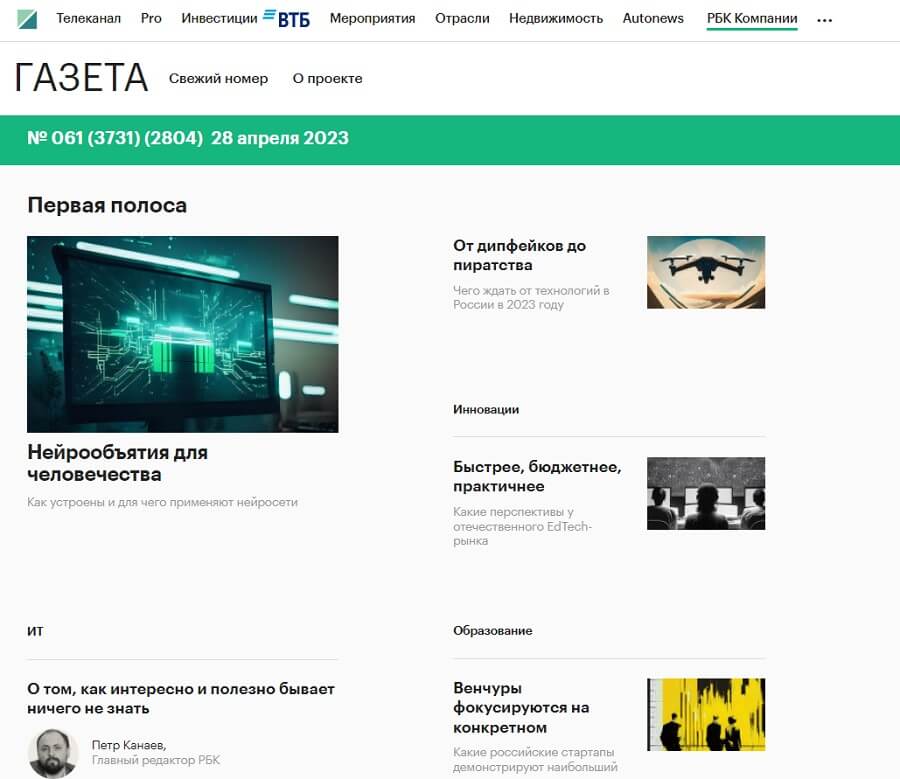Open the Телеканал menu item
Viewport: 900px width, 779px height.
89,17
